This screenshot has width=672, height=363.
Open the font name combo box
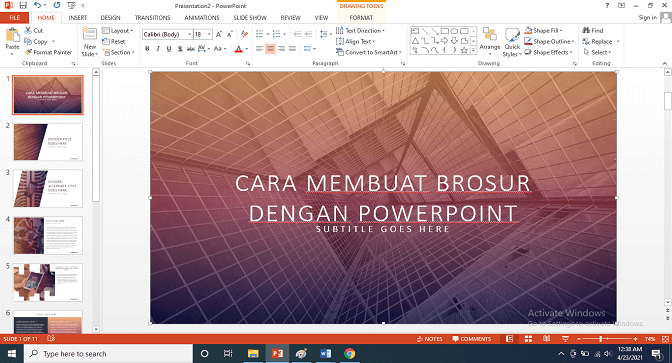(167, 34)
